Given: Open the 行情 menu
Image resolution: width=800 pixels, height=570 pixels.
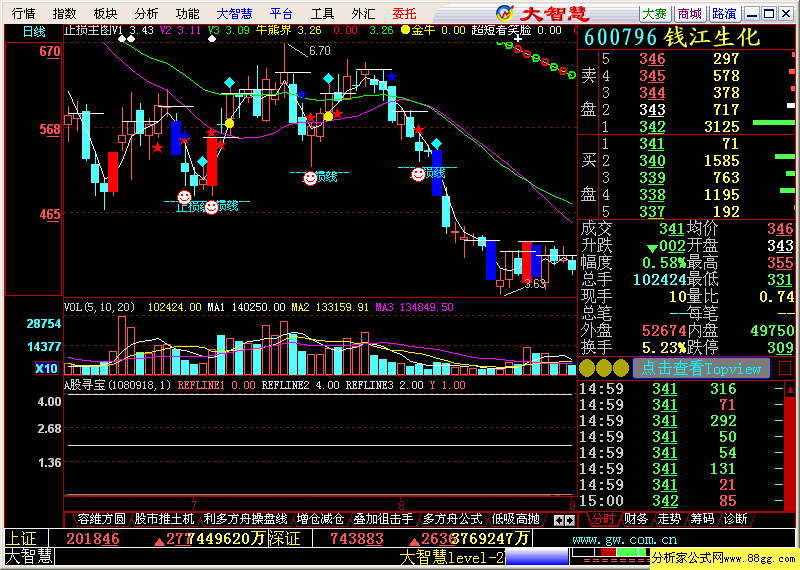Looking at the screenshot, I should tap(22, 13).
